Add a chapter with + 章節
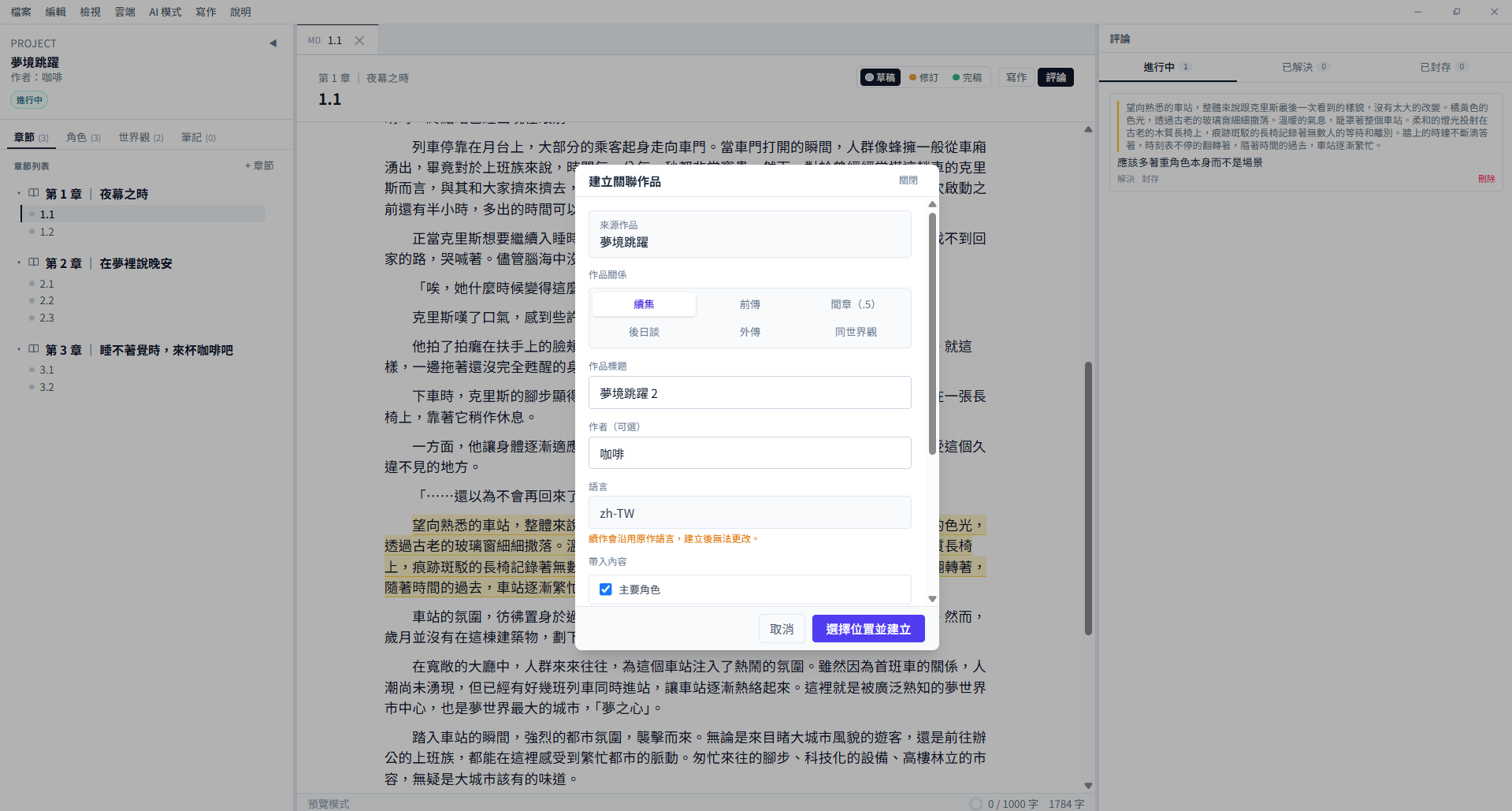Viewport: 1512px width, 811px height. click(259, 166)
